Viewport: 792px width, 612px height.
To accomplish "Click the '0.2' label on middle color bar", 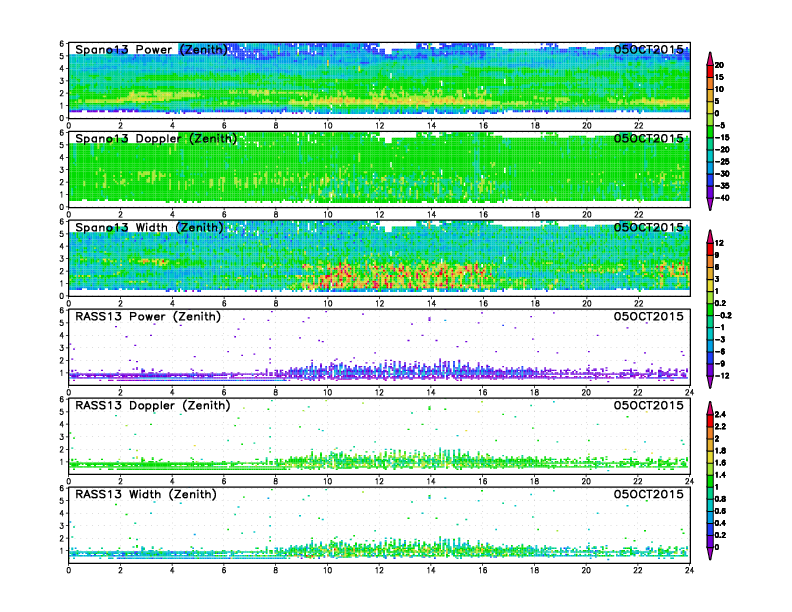I will 721,303.
